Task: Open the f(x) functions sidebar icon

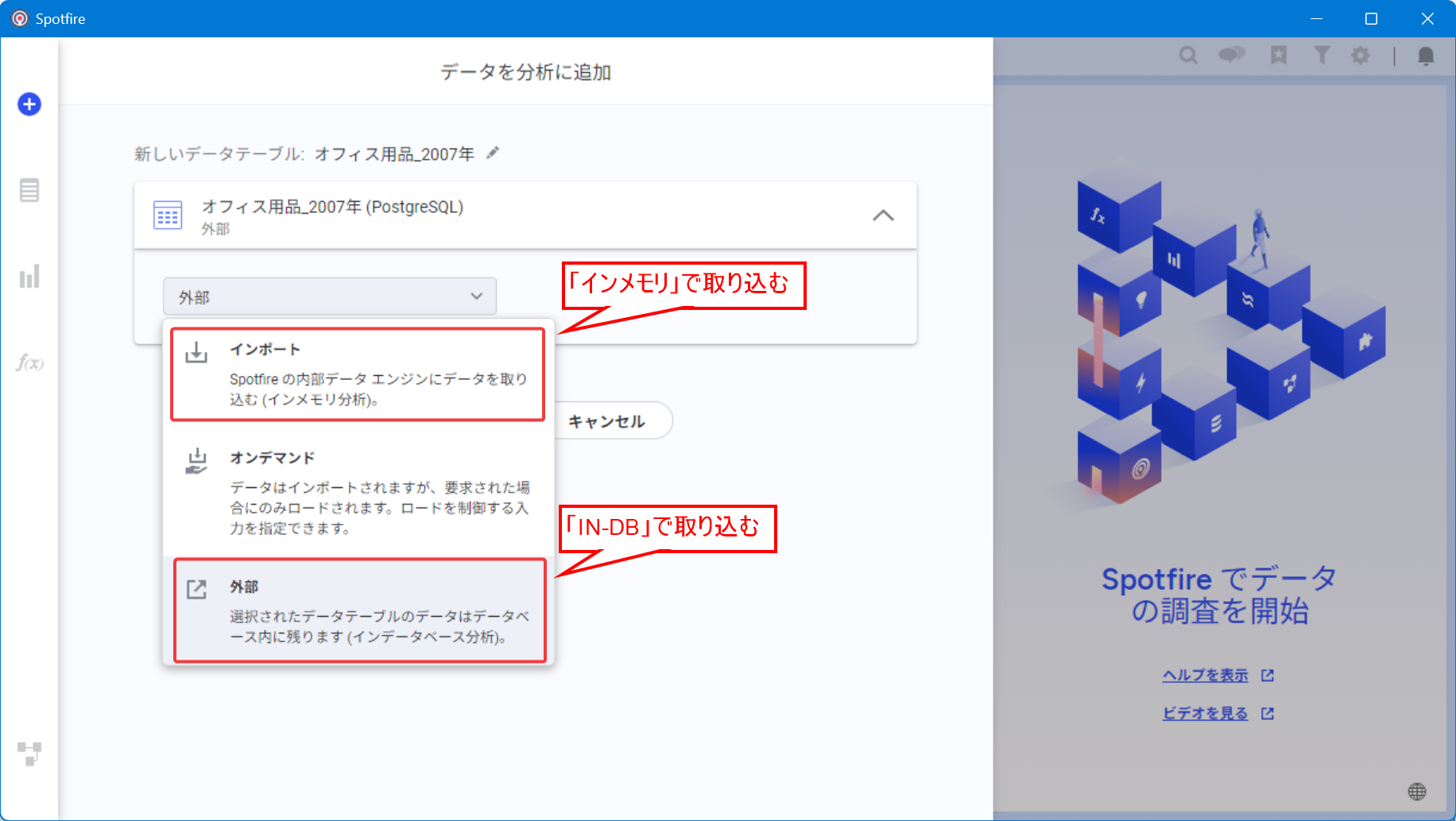Action: pos(29,363)
